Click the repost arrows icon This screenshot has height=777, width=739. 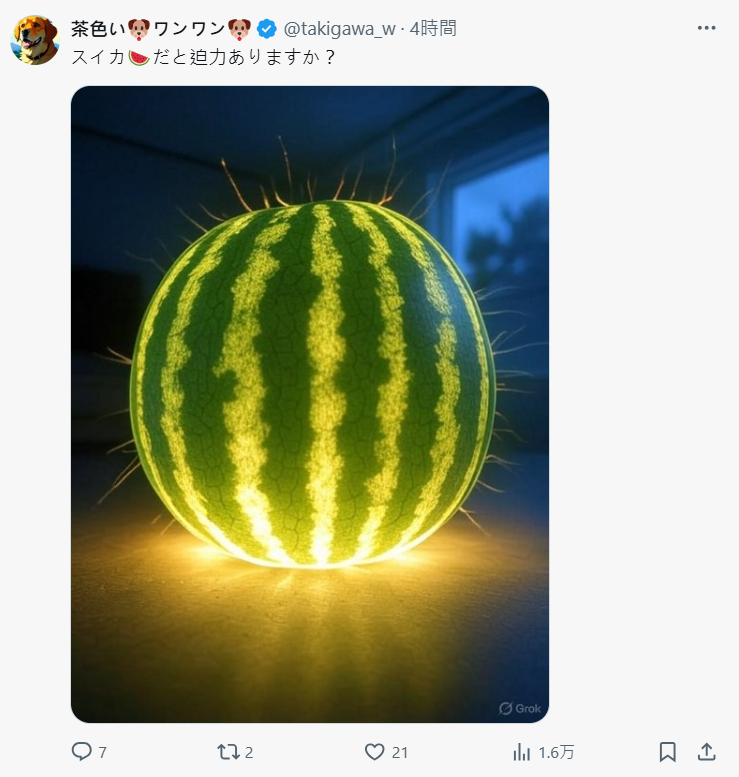coord(227,751)
